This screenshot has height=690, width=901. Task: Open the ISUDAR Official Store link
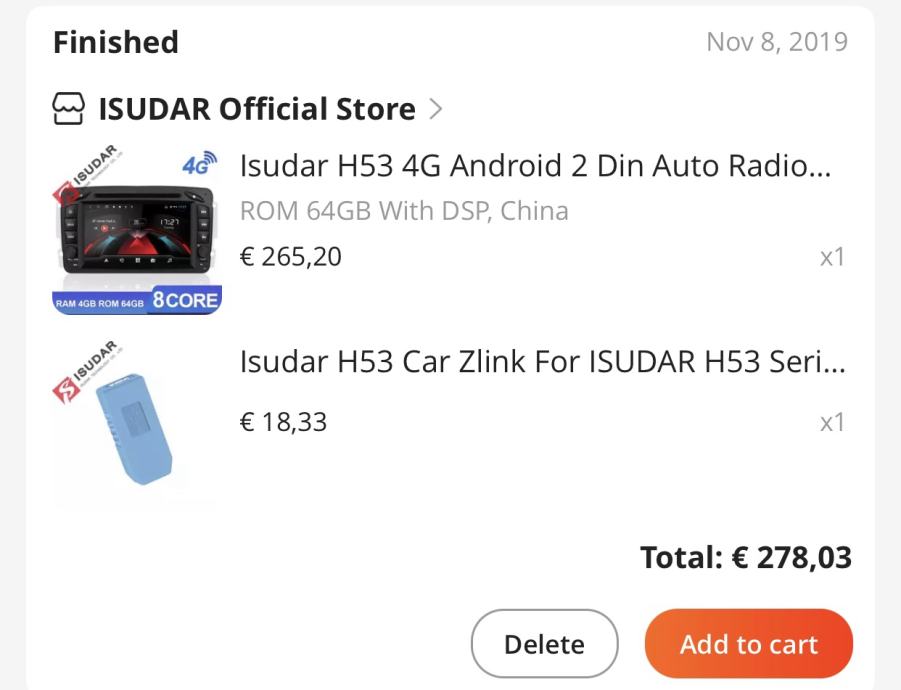coord(257,109)
